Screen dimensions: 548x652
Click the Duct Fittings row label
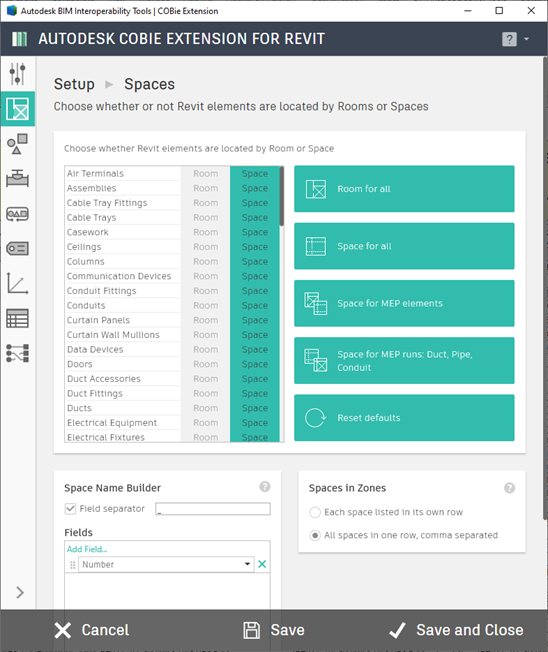click(95, 393)
